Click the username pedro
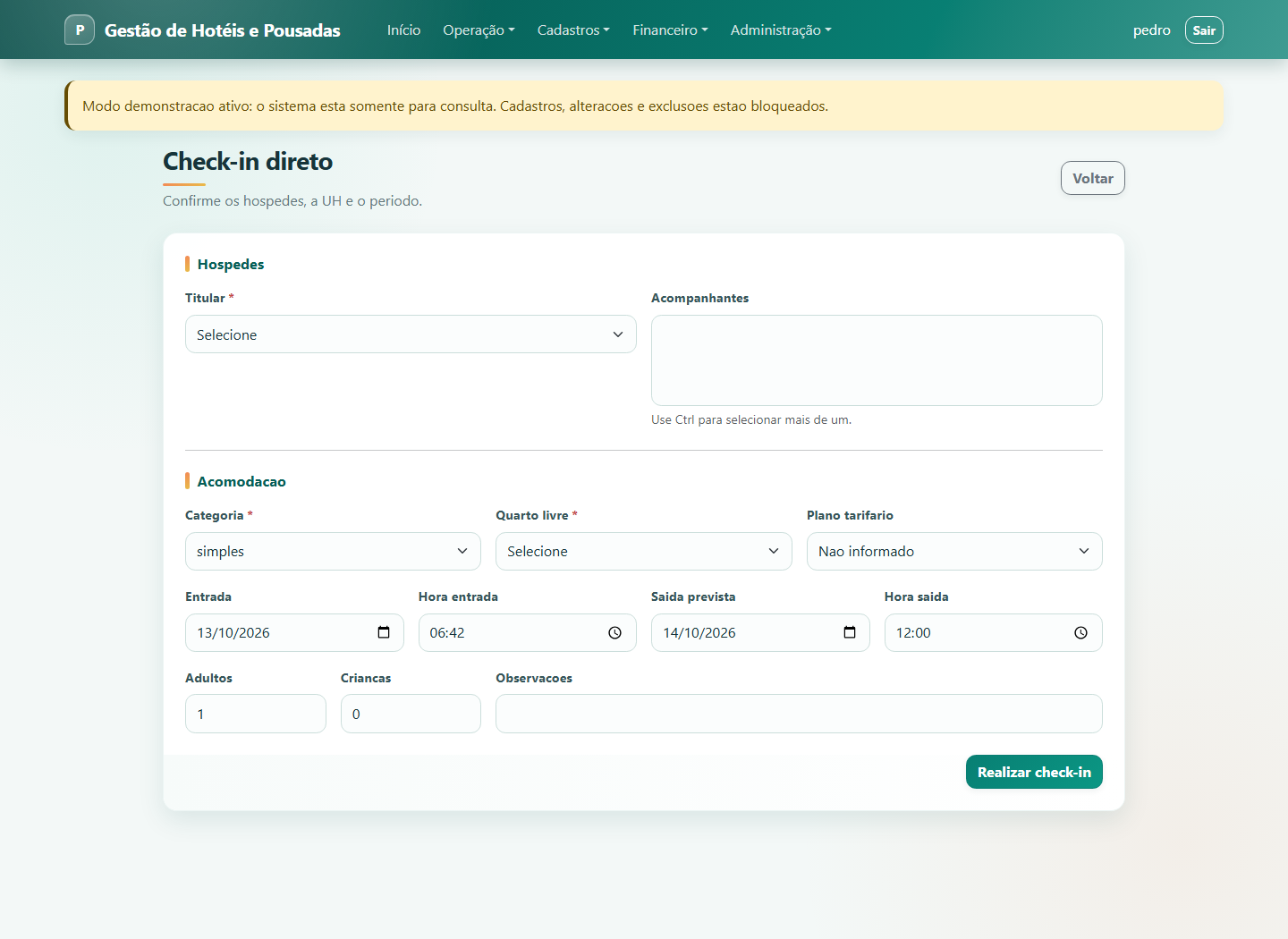1288x939 pixels. point(1151,30)
